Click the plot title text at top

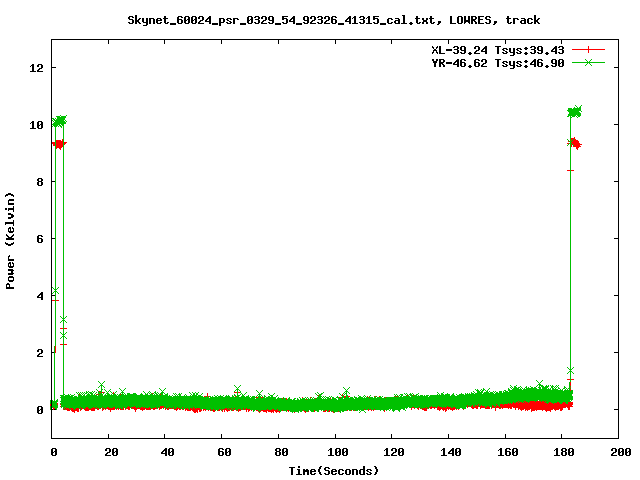click(x=334, y=19)
